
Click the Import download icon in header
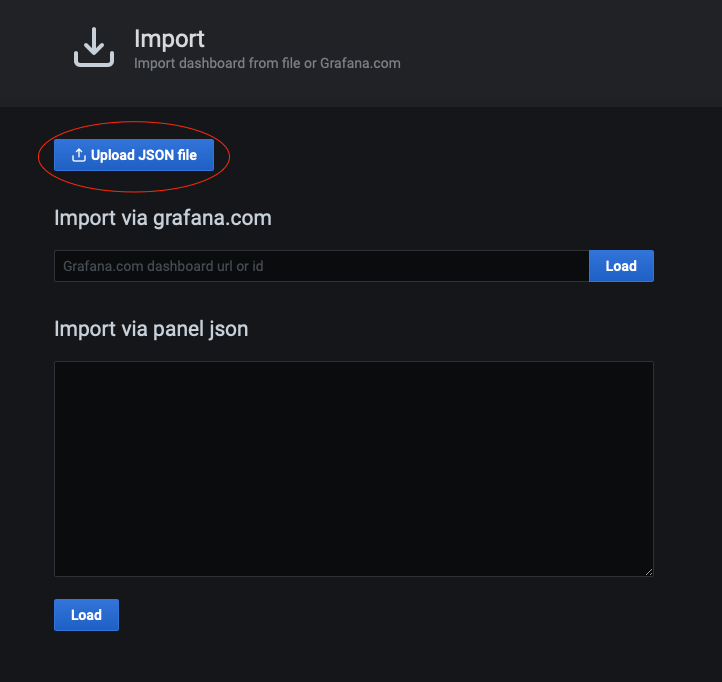point(94,48)
